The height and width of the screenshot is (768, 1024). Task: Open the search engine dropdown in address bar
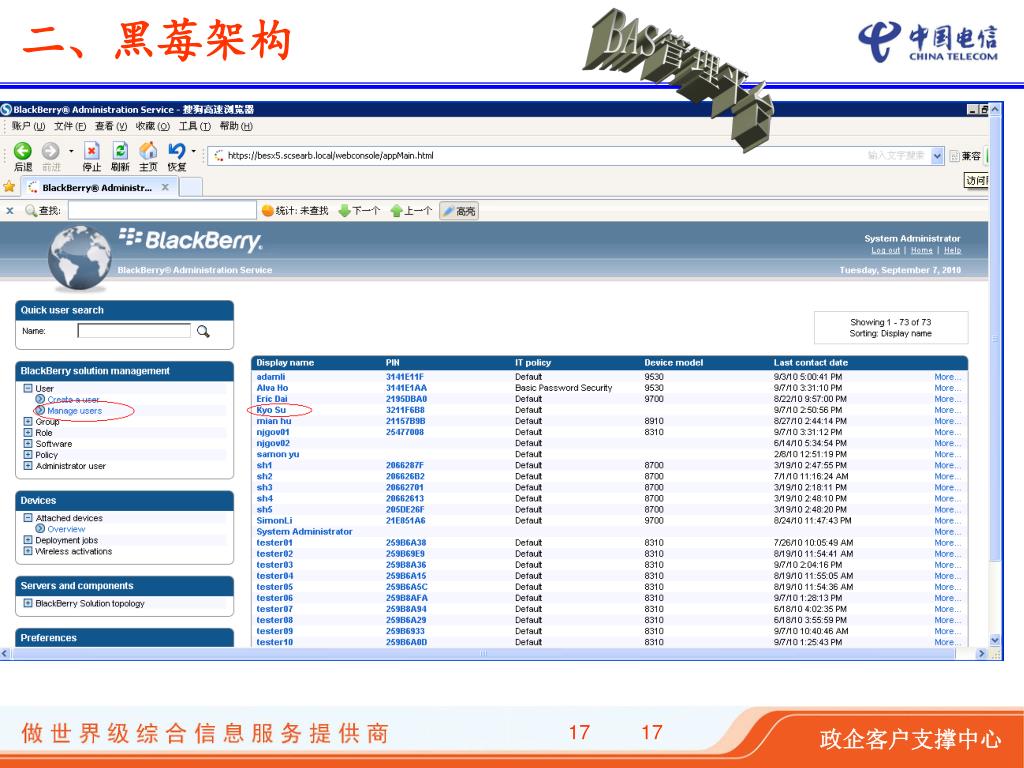(x=938, y=156)
